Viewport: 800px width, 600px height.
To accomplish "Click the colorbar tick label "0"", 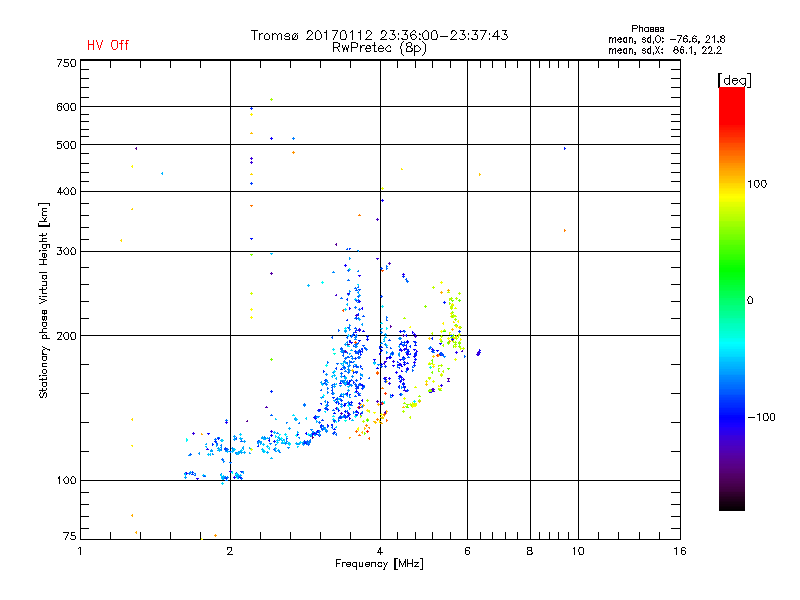I will [750, 301].
